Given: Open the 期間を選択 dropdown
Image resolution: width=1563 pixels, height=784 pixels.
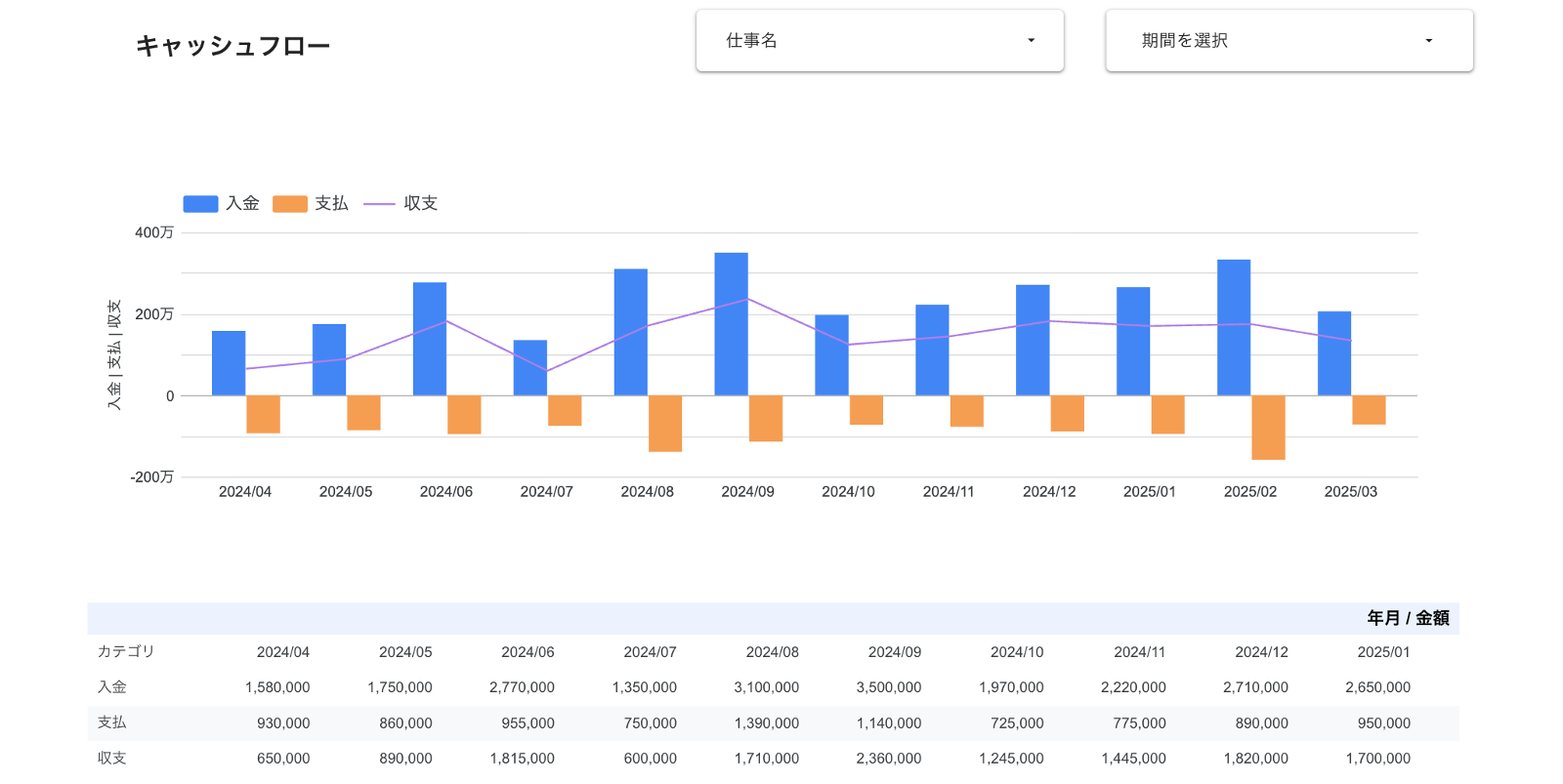Looking at the screenshot, I should (1288, 41).
